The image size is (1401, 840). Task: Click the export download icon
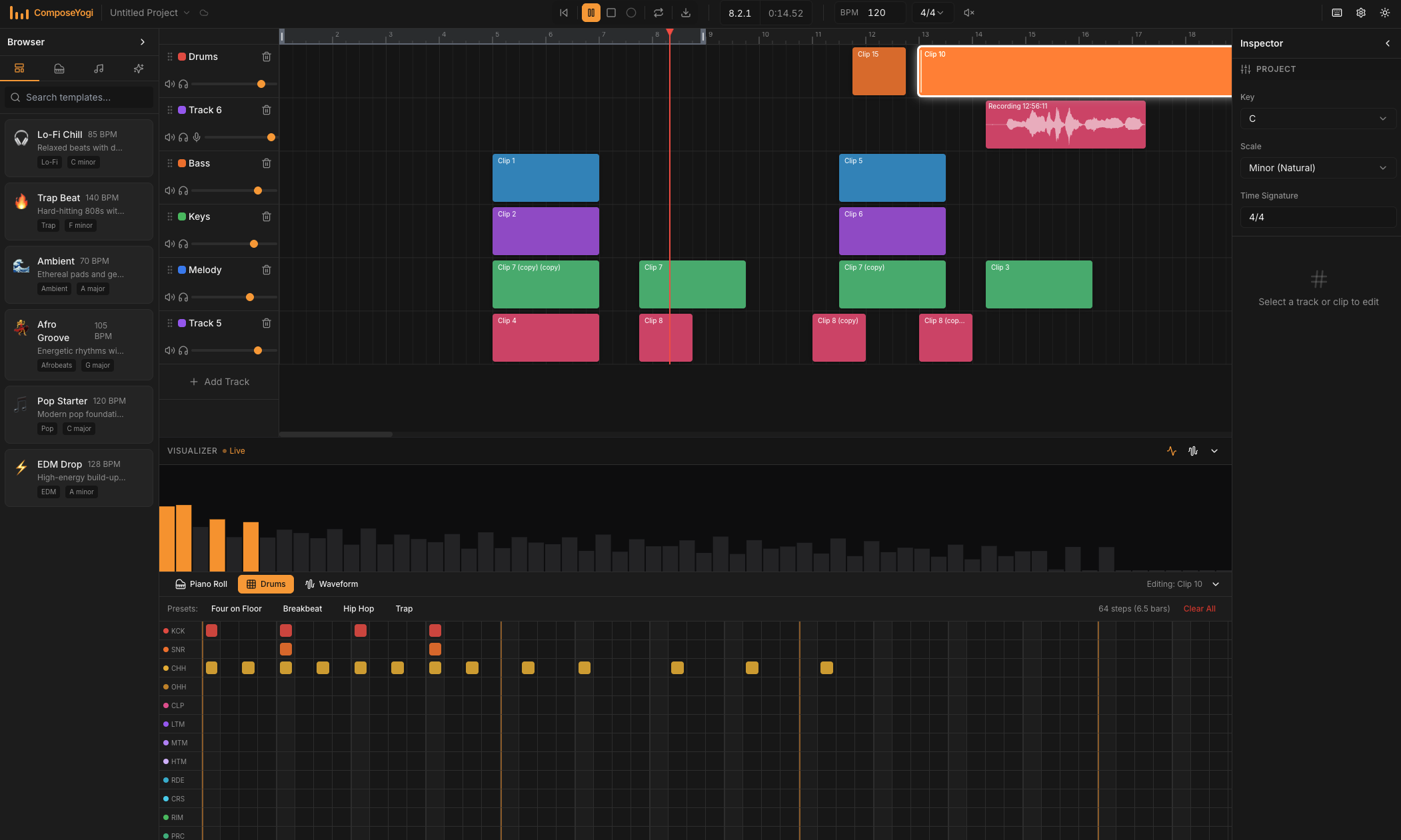click(686, 13)
